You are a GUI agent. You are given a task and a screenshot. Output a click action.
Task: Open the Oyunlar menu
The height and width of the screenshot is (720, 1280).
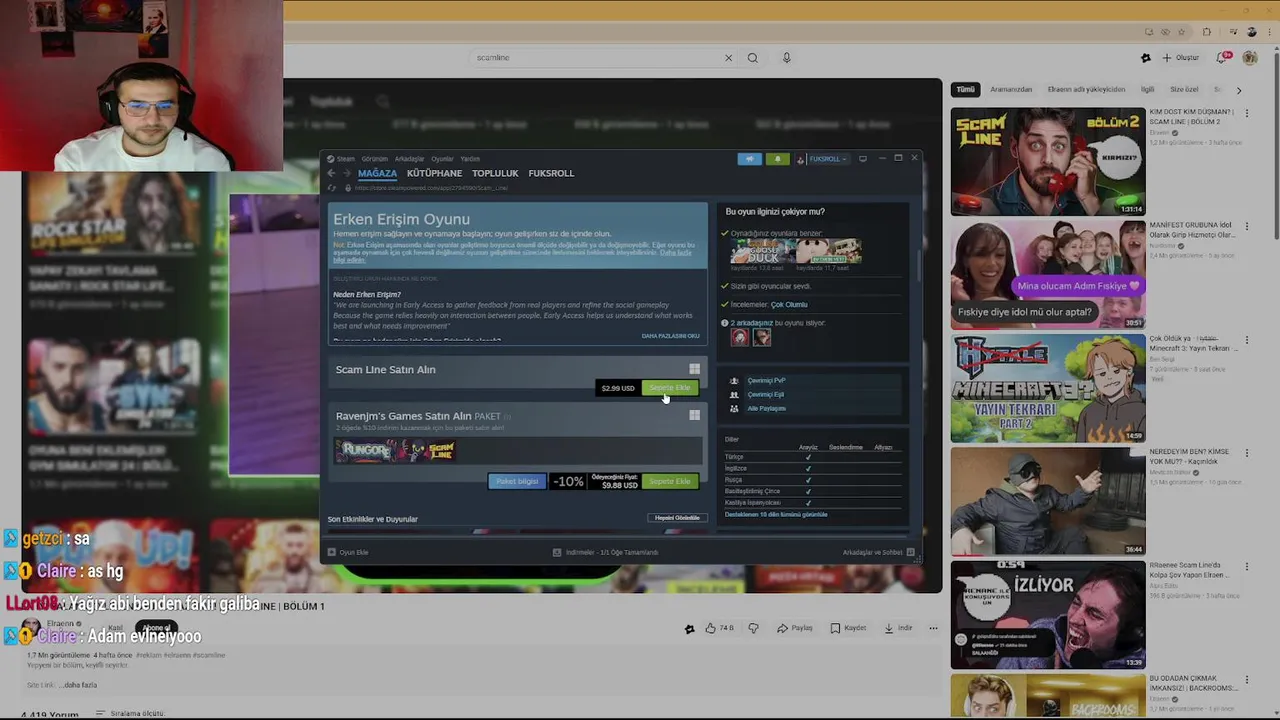click(442, 159)
